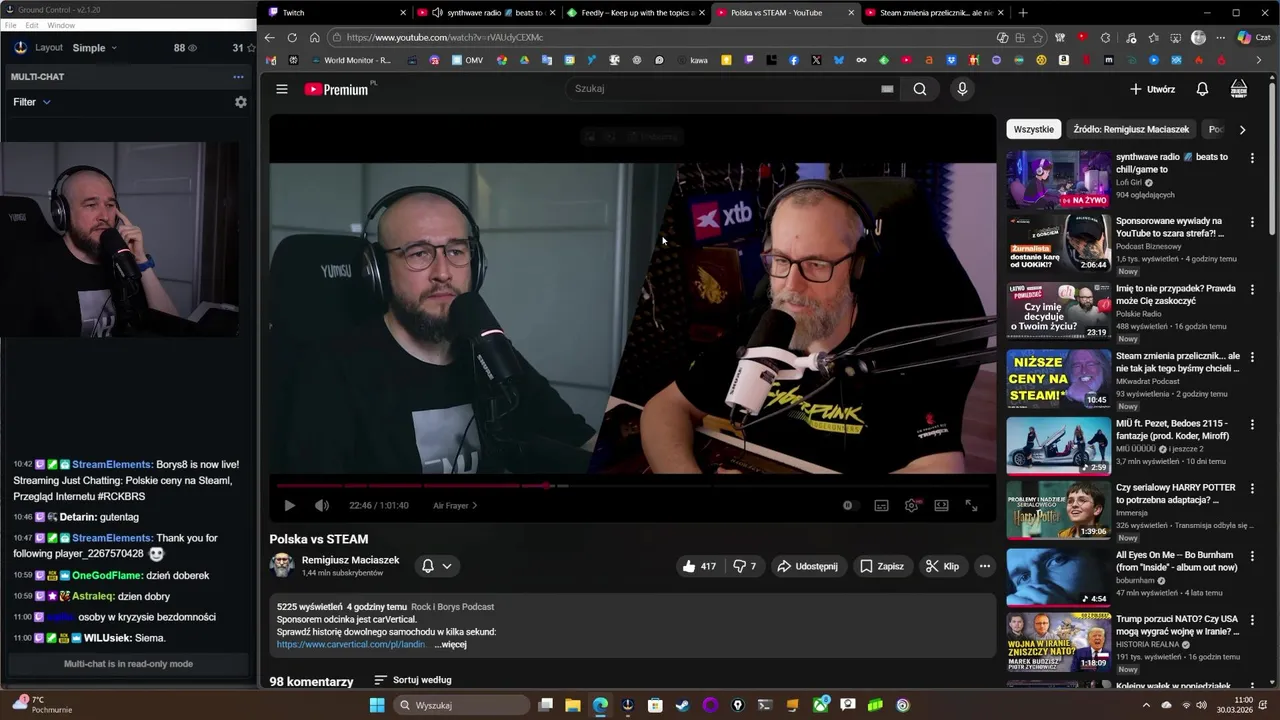Open the YouTube account avatar menu
This screenshot has height=720, width=1280.
(x=1239, y=89)
